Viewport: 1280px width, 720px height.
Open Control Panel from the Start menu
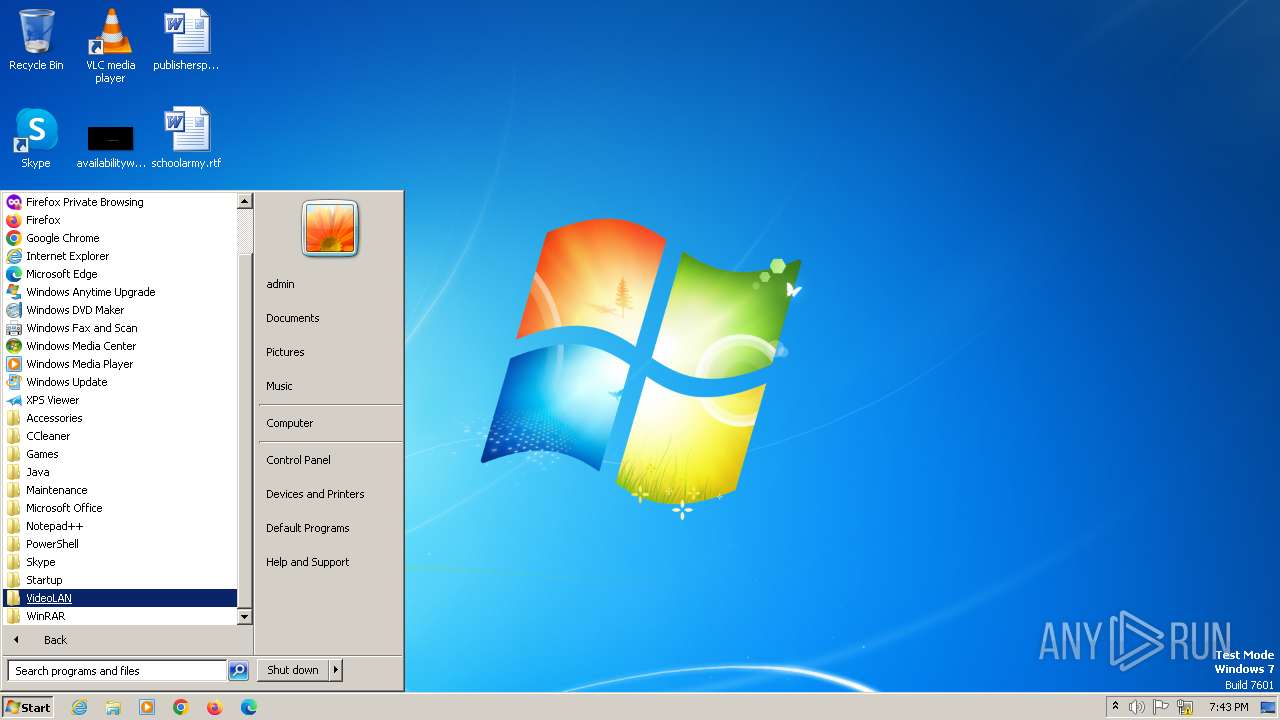click(330, 460)
